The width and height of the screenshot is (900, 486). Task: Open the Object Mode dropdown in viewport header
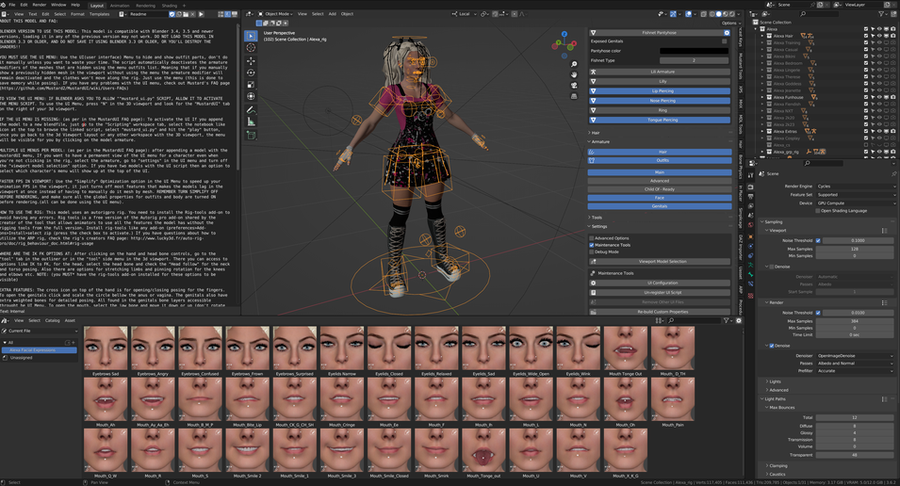tap(276, 14)
